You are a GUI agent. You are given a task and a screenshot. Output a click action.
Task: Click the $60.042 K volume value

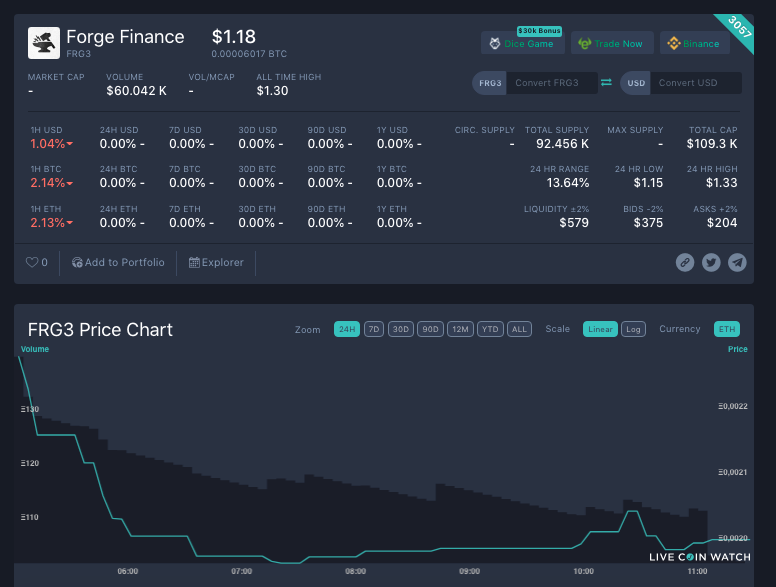pyautogui.click(x=137, y=91)
